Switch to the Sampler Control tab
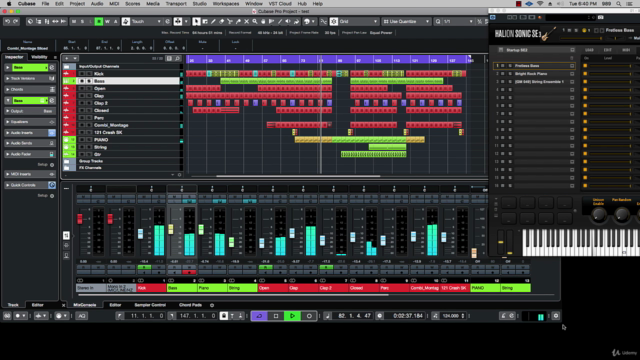640x360 pixels. pos(150,305)
